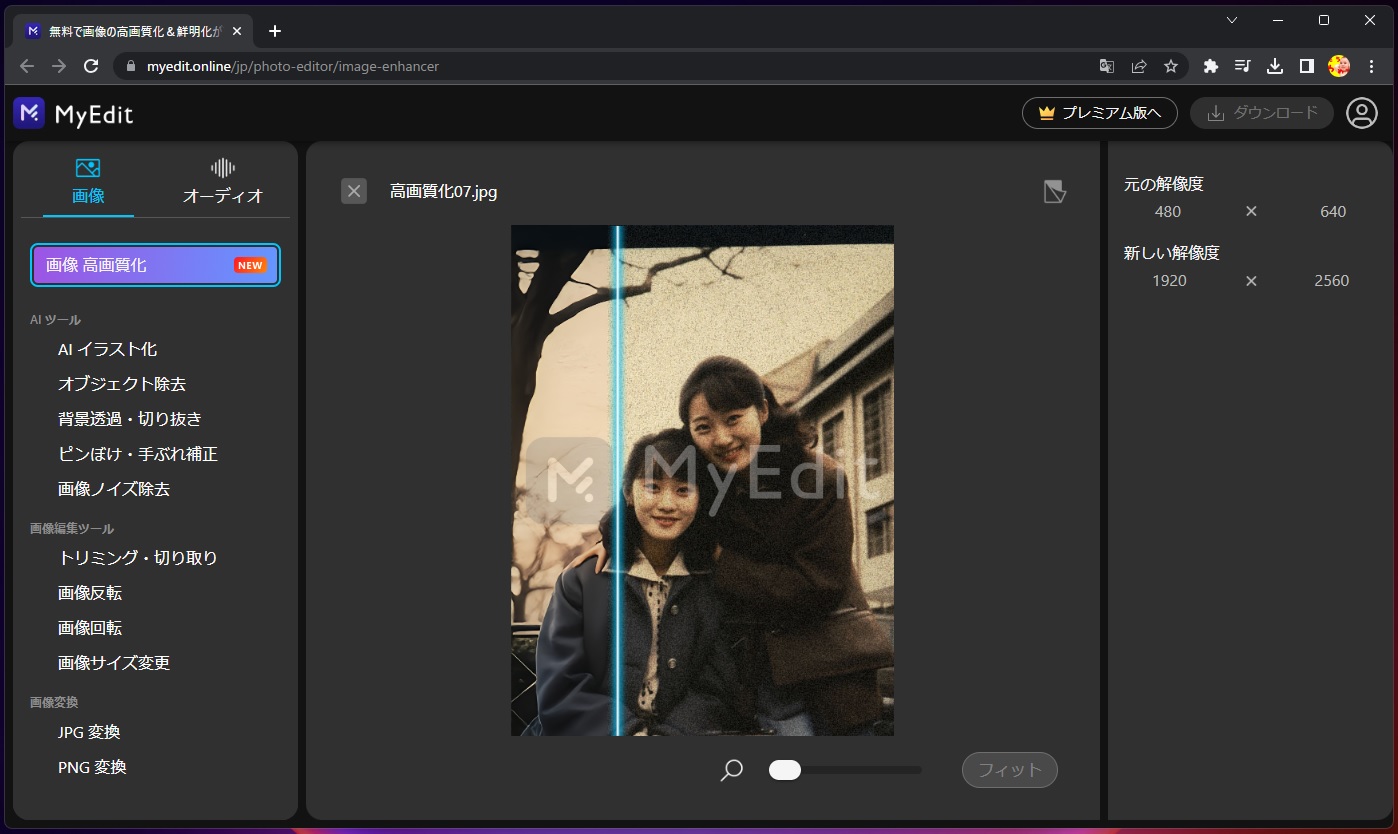Open the プレミアム版へ upgrade button
The width and height of the screenshot is (1398, 834).
[x=1099, y=113]
